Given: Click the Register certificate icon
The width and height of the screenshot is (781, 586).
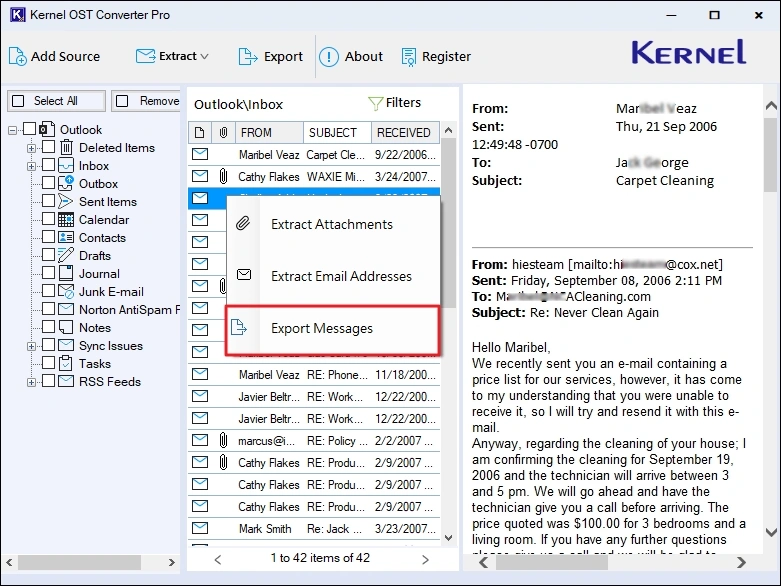Looking at the screenshot, I should 409,57.
